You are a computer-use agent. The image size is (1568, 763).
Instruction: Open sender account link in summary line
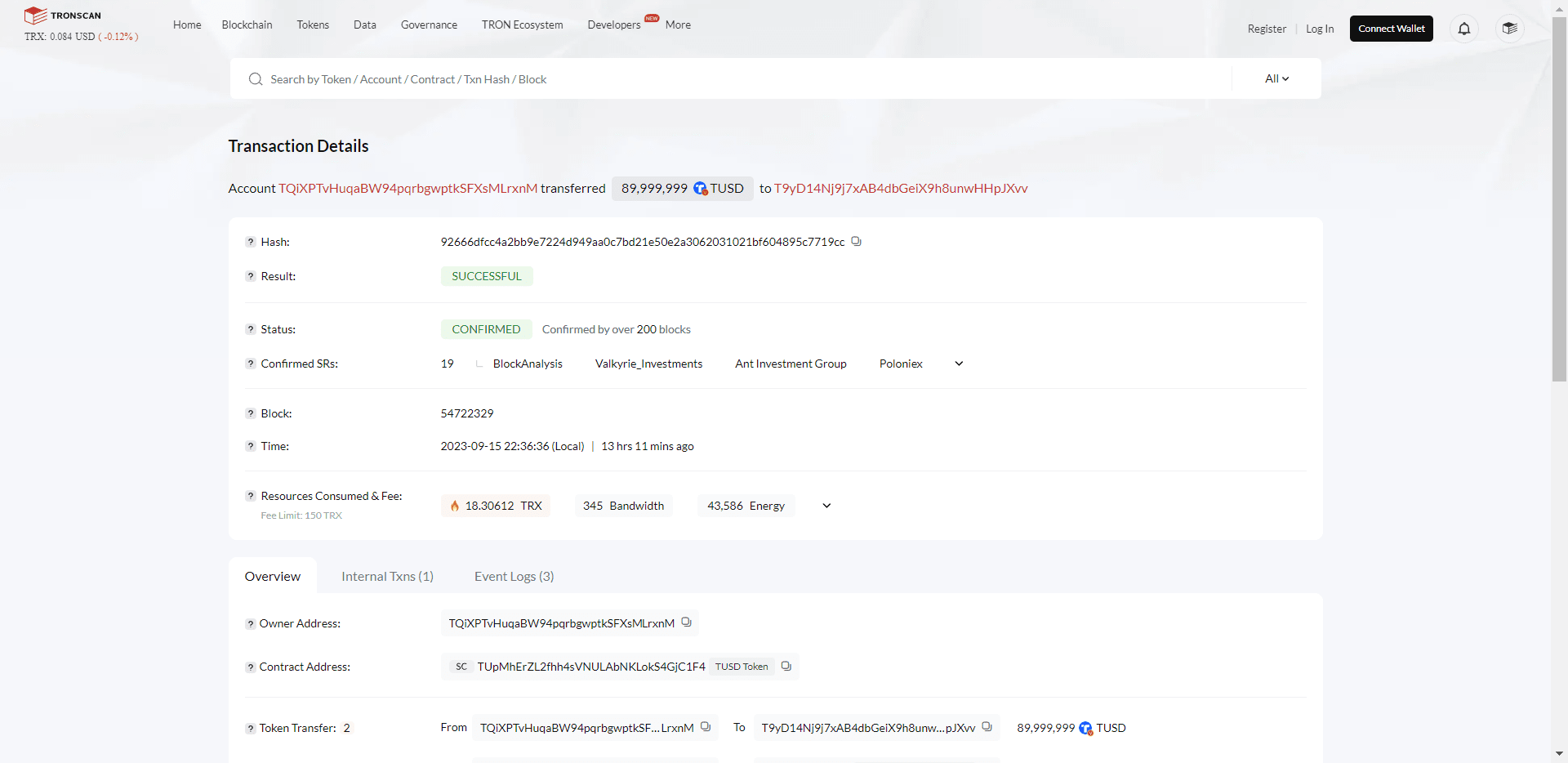click(x=408, y=189)
